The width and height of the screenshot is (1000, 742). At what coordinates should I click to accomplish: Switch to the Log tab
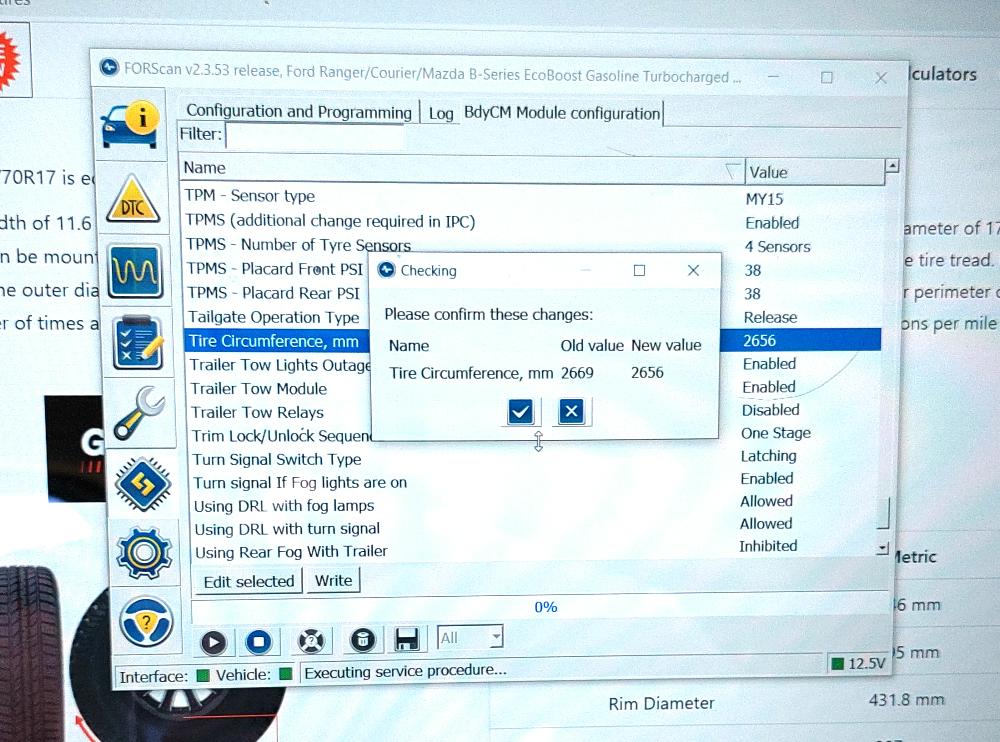pyautogui.click(x=441, y=114)
